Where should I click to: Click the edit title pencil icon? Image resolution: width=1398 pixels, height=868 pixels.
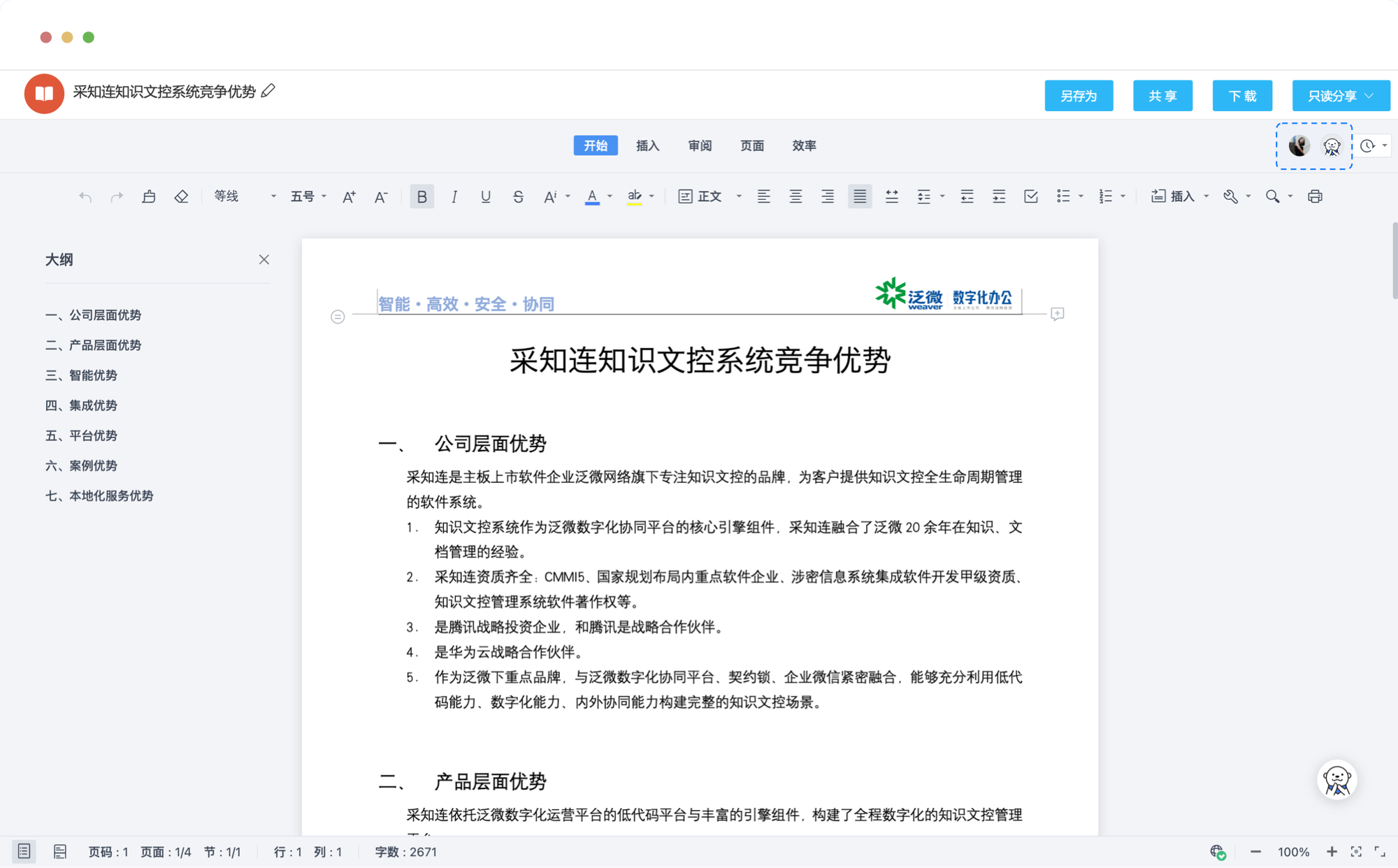coord(268,91)
